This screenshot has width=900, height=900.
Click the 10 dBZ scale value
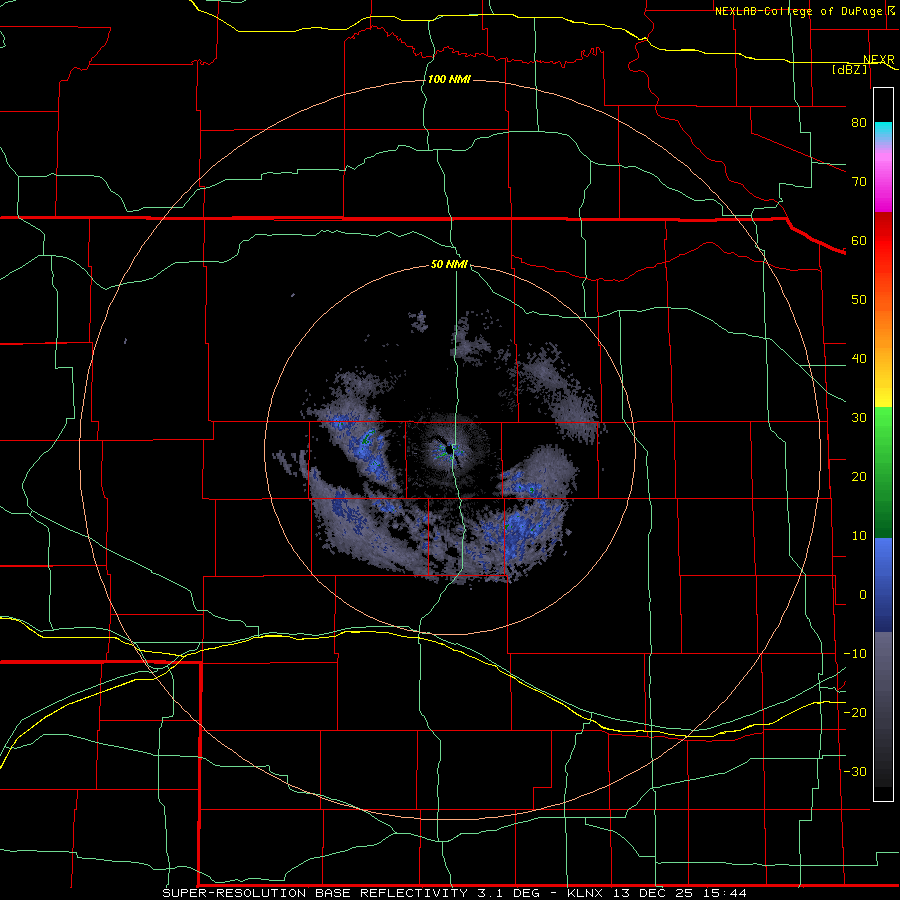(859, 536)
